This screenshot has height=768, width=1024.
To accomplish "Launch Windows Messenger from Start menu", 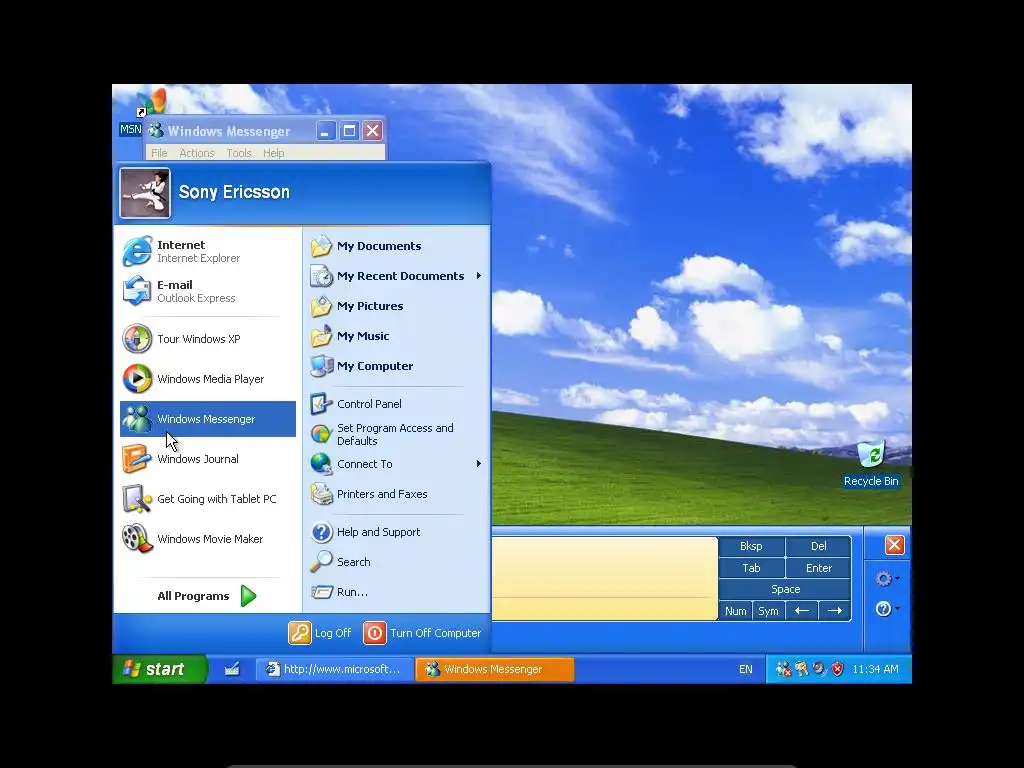I will (208, 419).
